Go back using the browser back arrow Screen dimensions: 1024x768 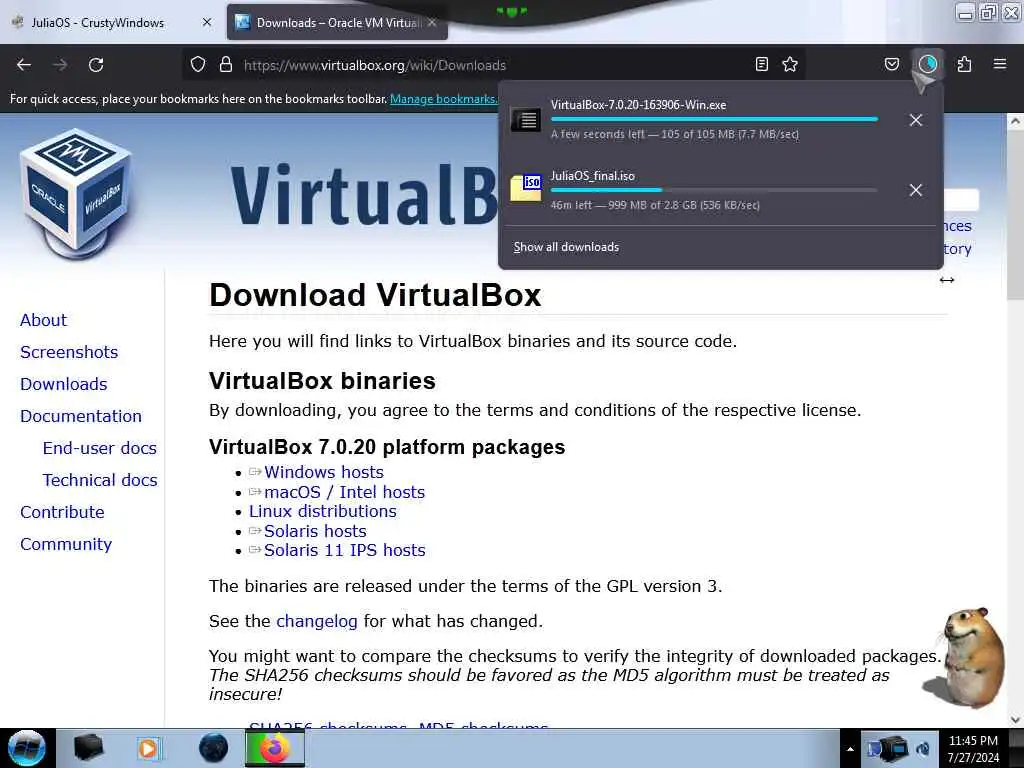tap(24, 65)
